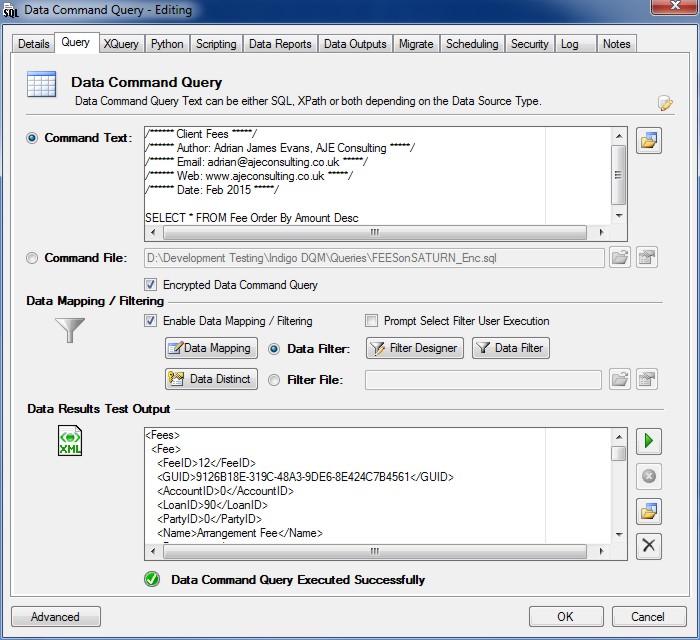Select the Filter File radio button

(274, 379)
